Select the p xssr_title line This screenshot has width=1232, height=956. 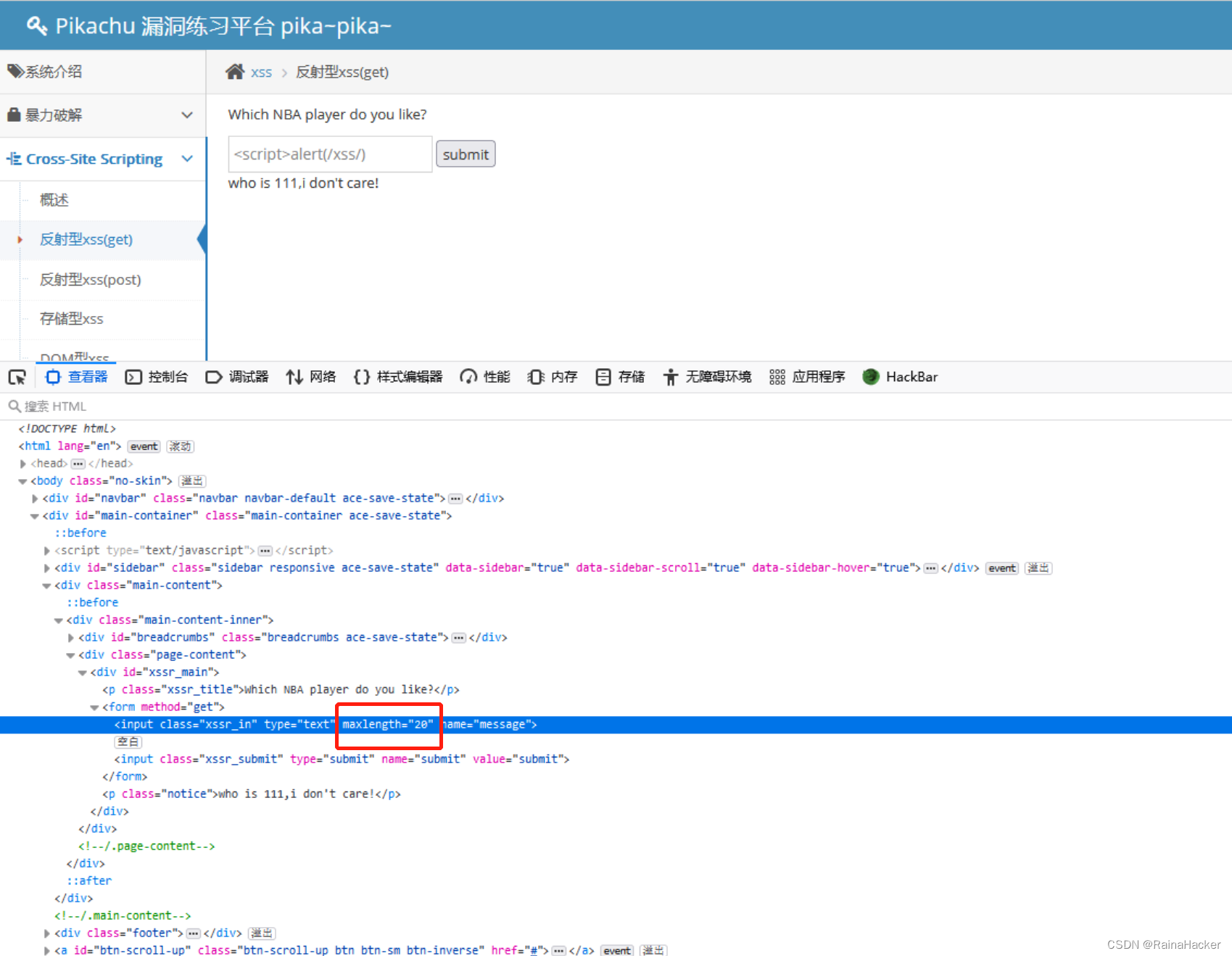281,690
